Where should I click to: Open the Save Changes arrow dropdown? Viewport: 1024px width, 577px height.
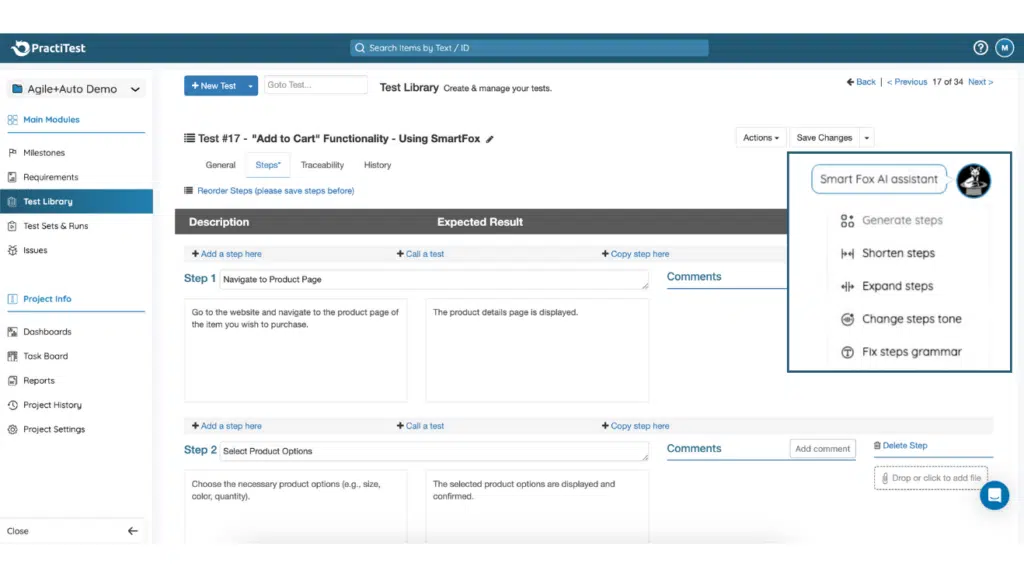867,138
